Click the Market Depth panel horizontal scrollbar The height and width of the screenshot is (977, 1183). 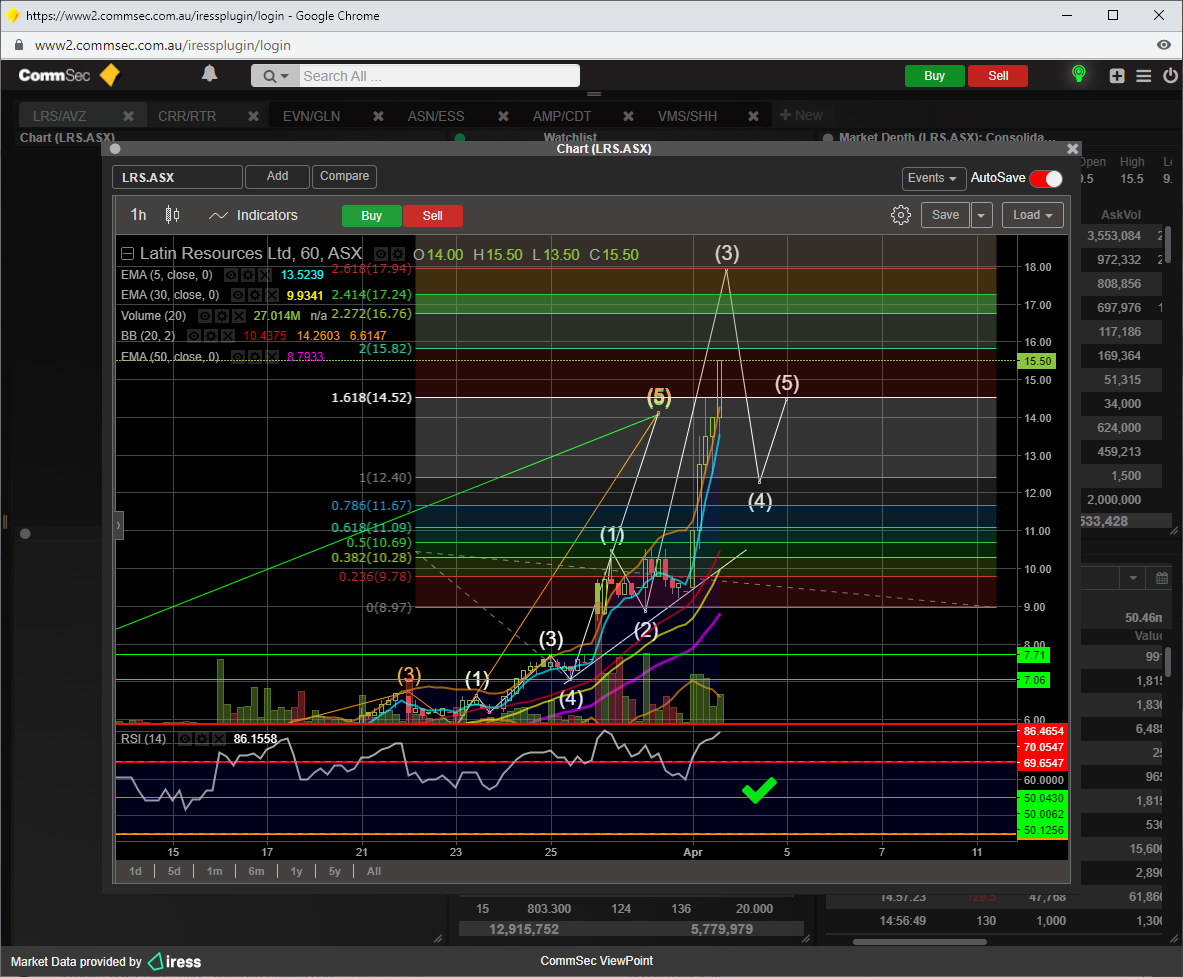click(919, 942)
